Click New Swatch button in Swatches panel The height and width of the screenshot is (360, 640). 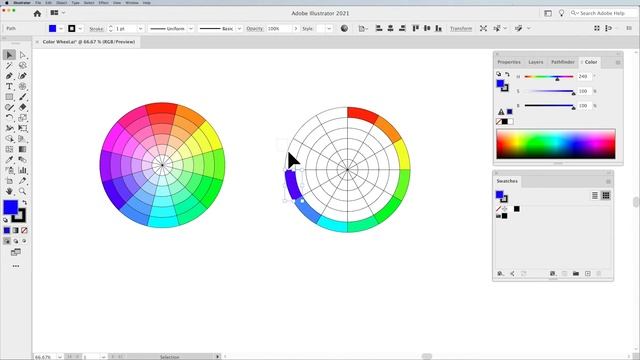588,273
